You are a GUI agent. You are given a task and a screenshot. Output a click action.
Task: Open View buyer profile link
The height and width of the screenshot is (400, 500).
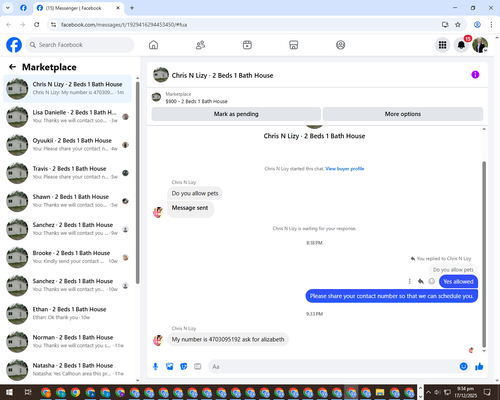(x=345, y=169)
